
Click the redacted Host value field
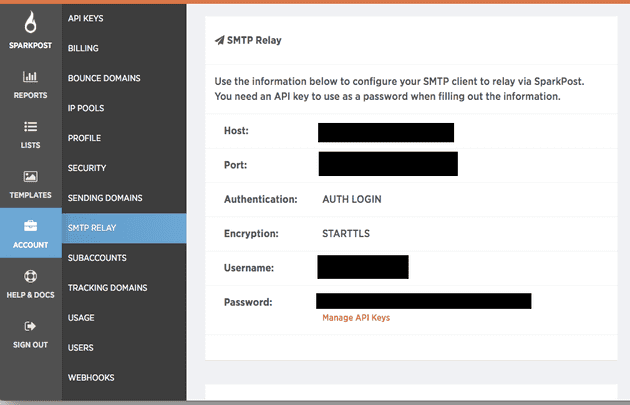click(x=386, y=132)
